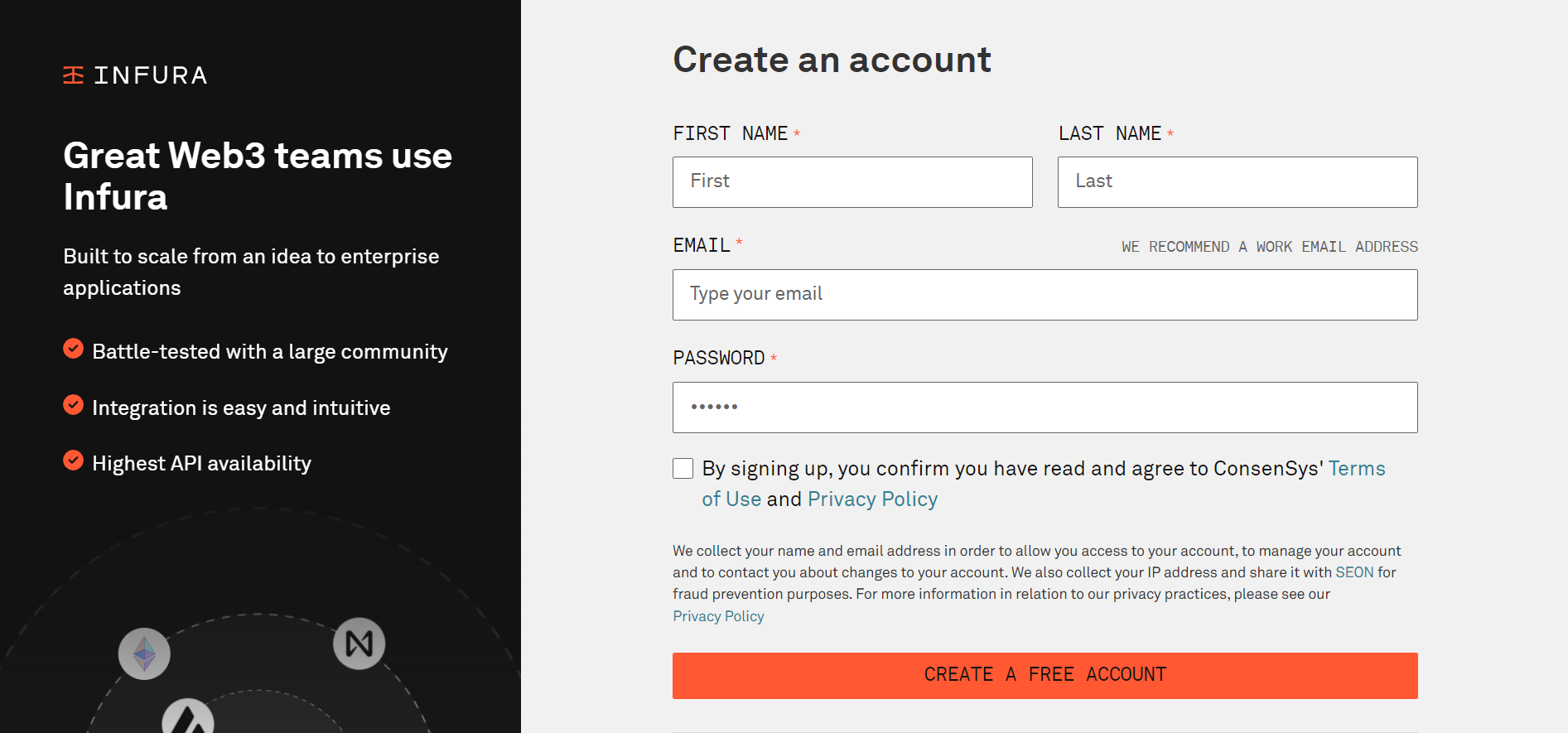This screenshot has height=733, width=1568.
Task: Select the Password input field
Action: point(1045,407)
